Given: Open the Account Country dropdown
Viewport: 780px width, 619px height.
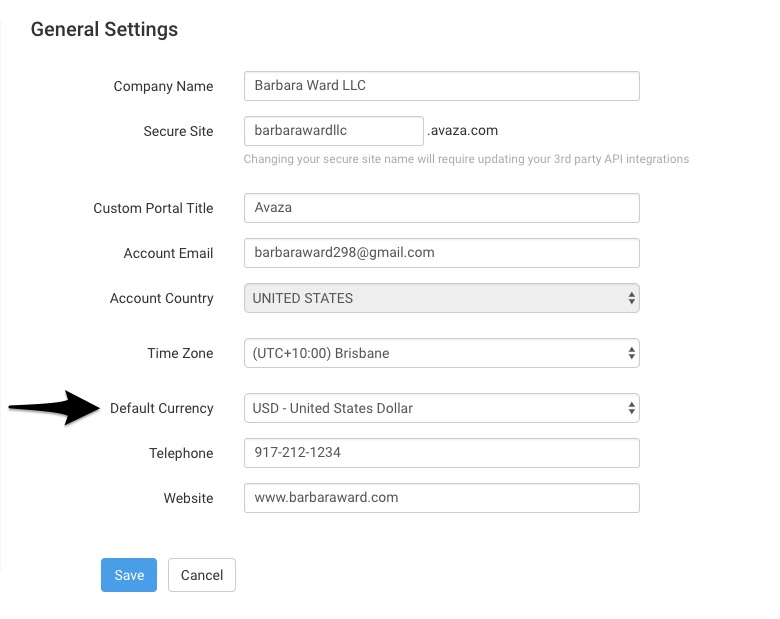Looking at the screenshot, I should point(442,298).
